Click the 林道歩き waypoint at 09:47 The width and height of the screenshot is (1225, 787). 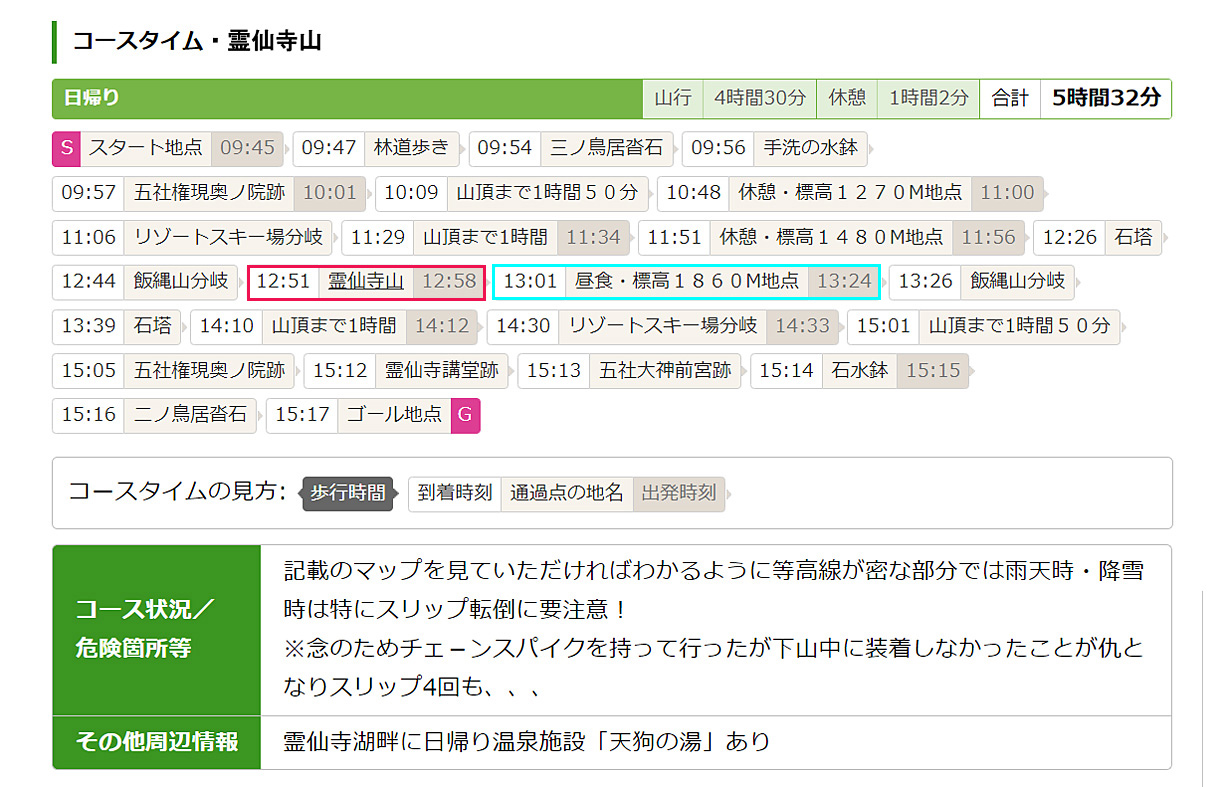(411, 149)
